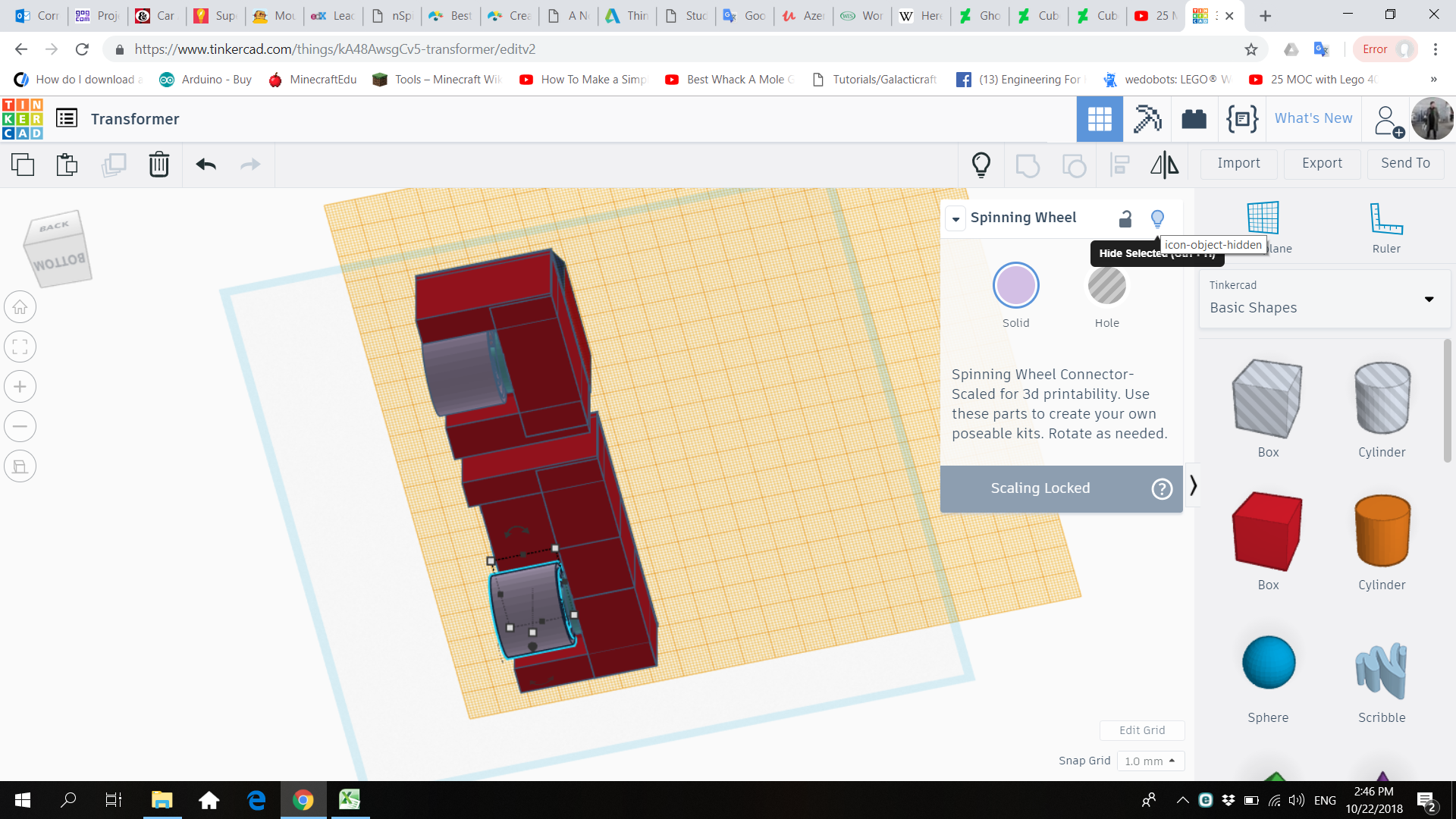This screenshot has height=819, width=1456.
Task: Click the Undo arrow
Action: [x=206, y=164]
